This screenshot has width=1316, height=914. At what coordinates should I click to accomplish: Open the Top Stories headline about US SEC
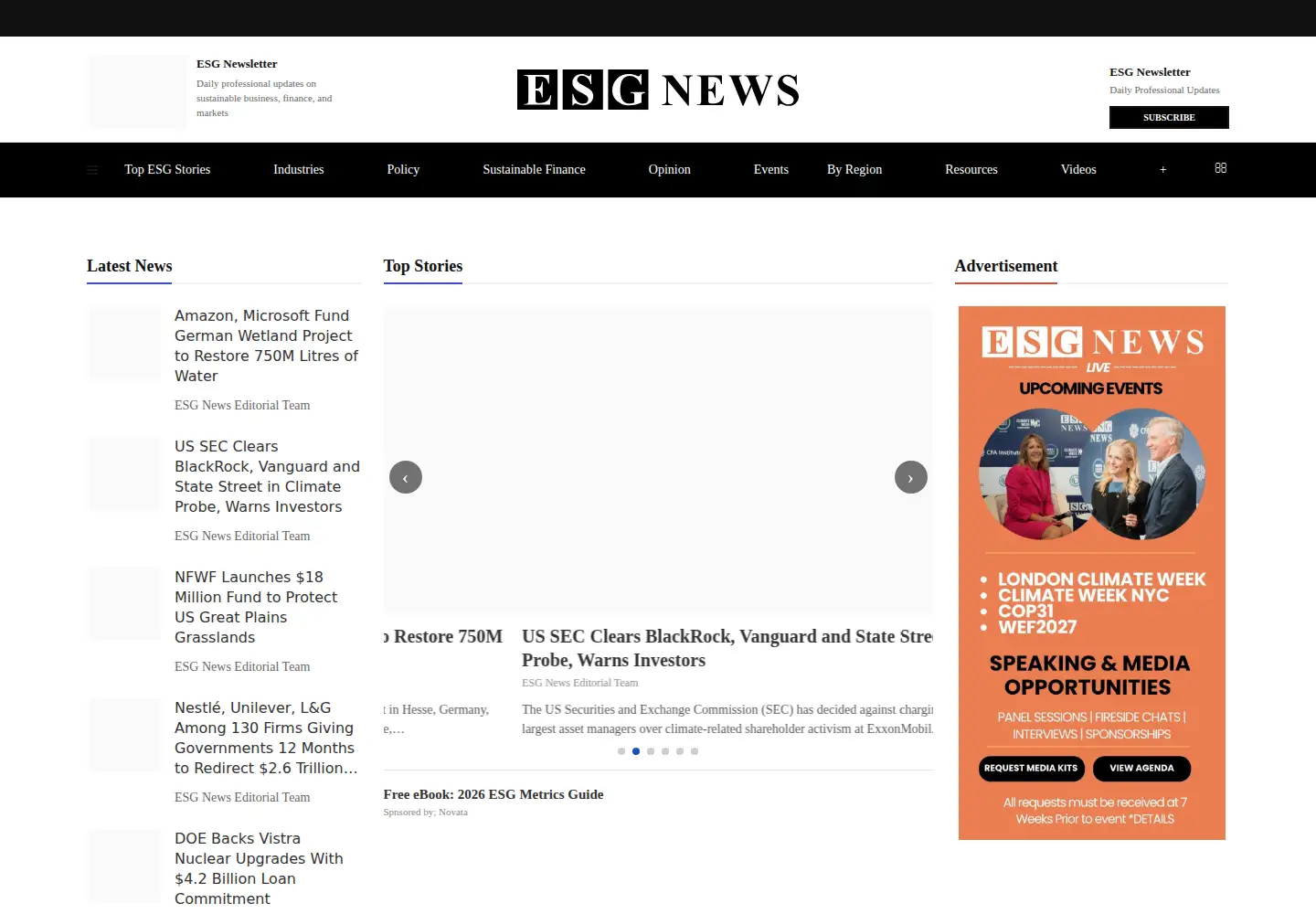[x=727, y=648]
